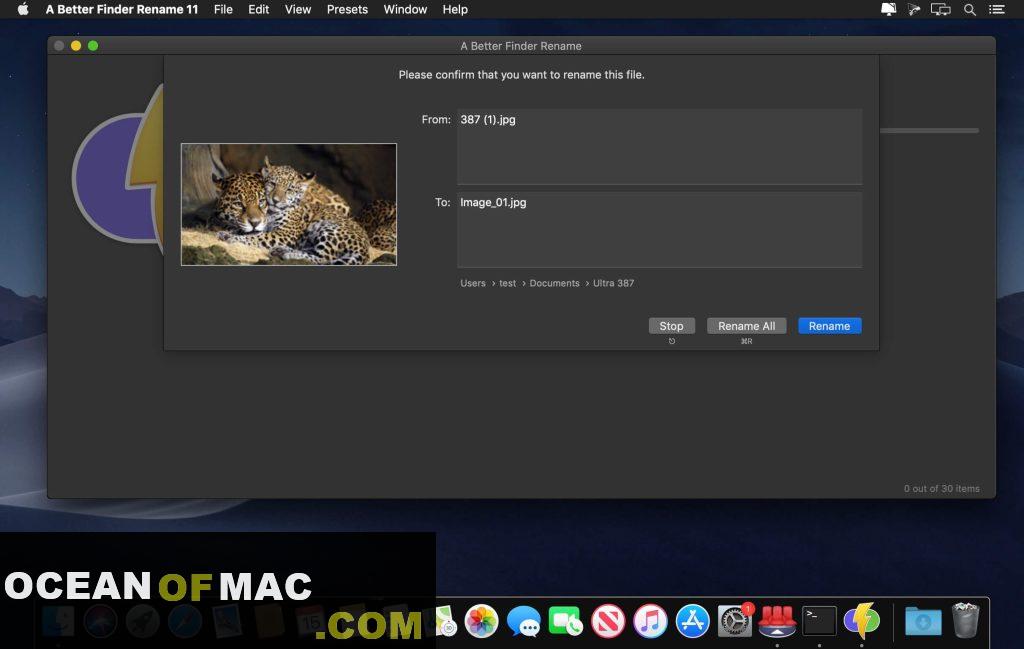Image resolution: width=1024 pixels, height=649 pixels.
Task: Minimize the window with the yellow button
Action: (76, 46)
